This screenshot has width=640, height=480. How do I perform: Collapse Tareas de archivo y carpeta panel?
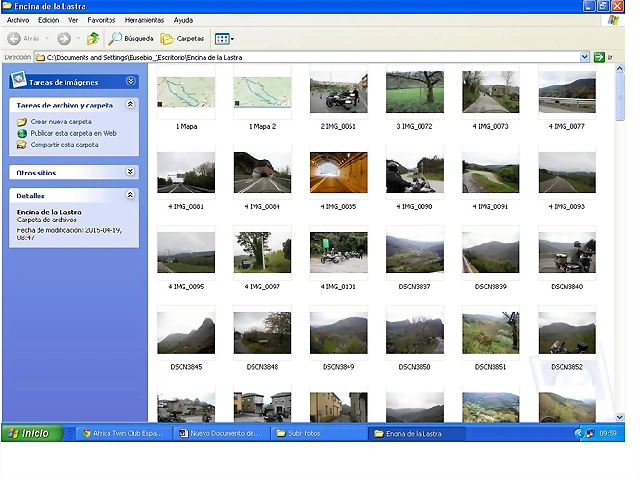pyautogui.click(x=130, y=104)
